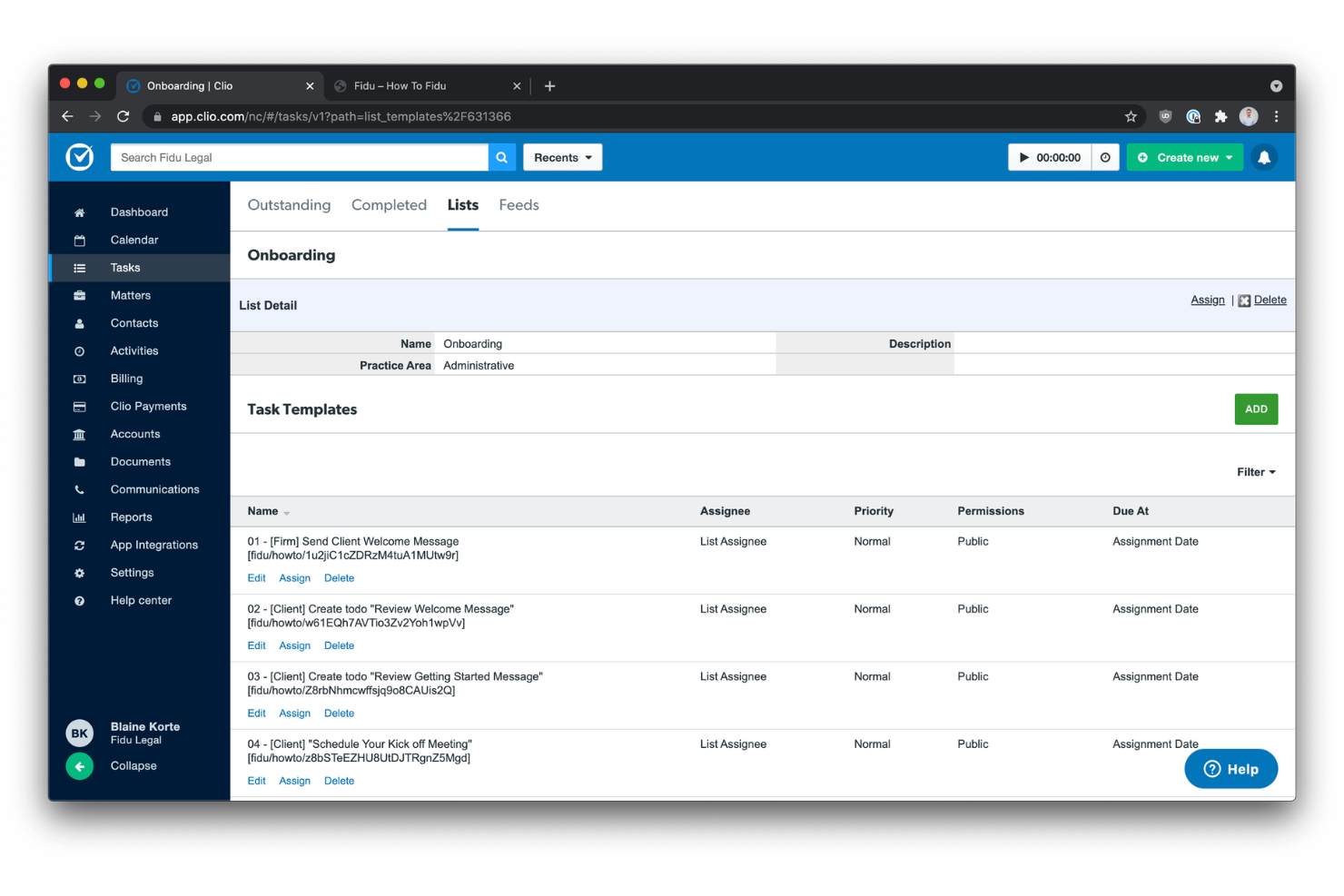
Task: Open the Calendar
Action: tap(134, 240)
